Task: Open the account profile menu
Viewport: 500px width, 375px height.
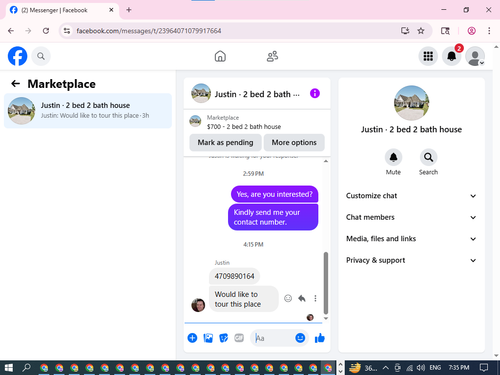Action: [x=475, y=56]
